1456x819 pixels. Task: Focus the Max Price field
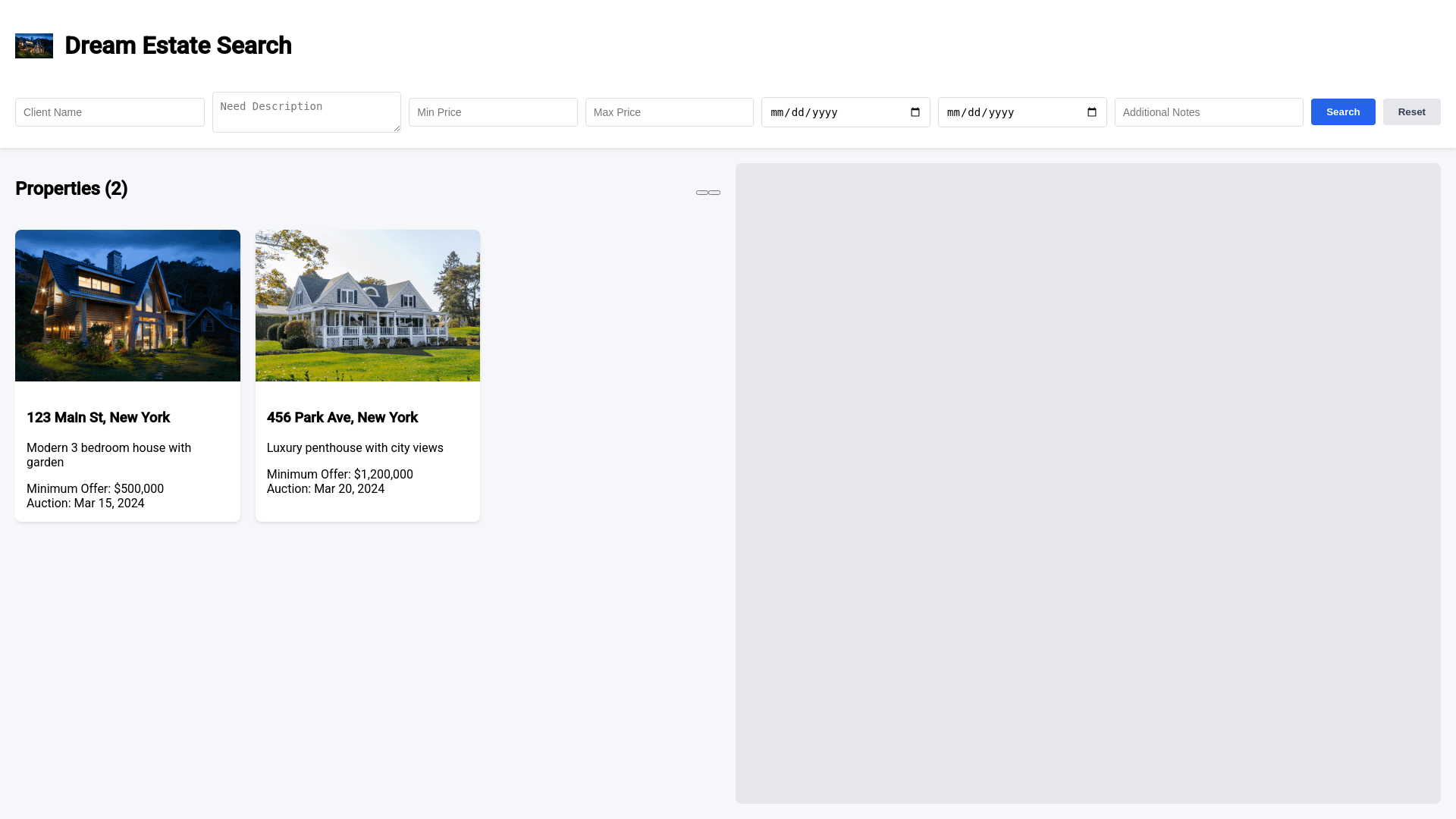coord(669,112)
